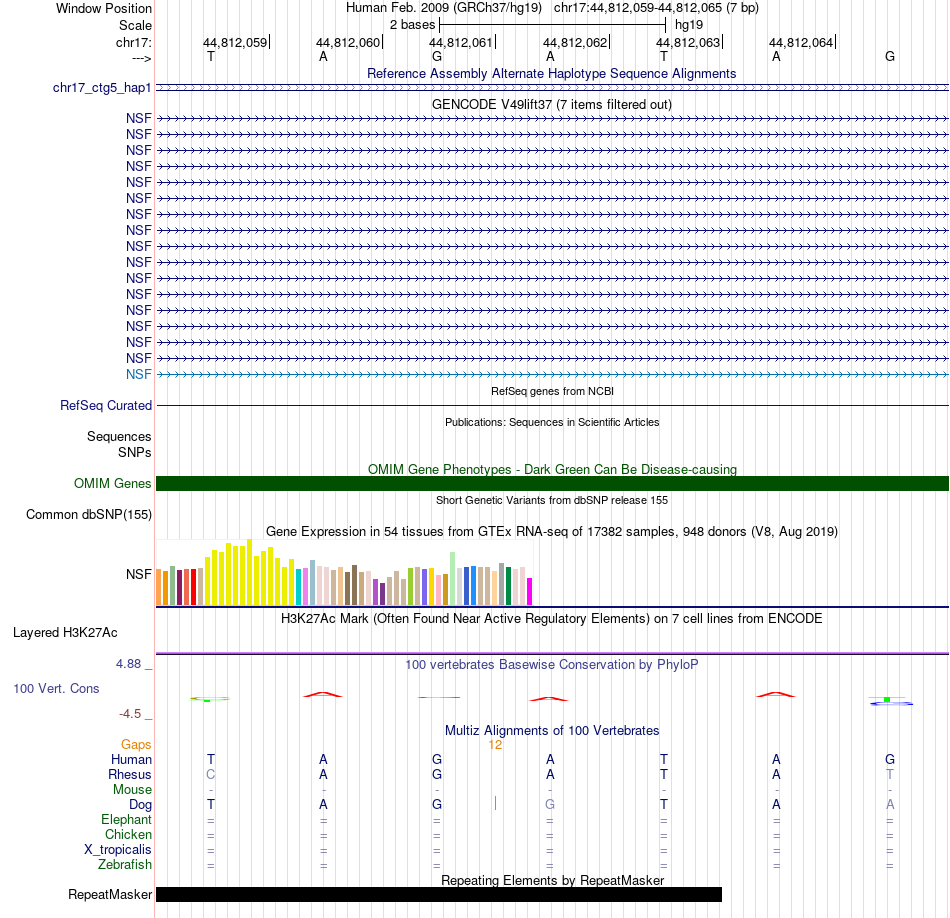The height and width of the screenshot is (918, 950).
Task: Click the hg19 label beside scale bar
Action: (x=689, y=25)
